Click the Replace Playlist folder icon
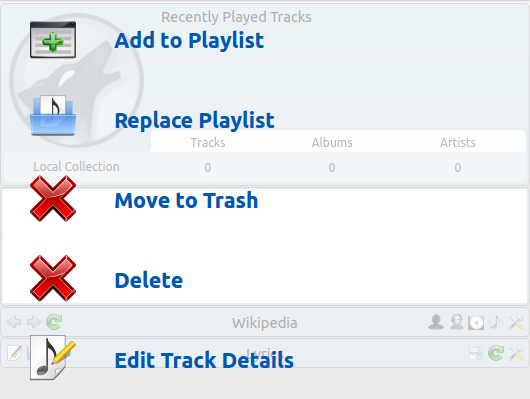530x399 pixels. pyautogui.click(x=53, y=115)
